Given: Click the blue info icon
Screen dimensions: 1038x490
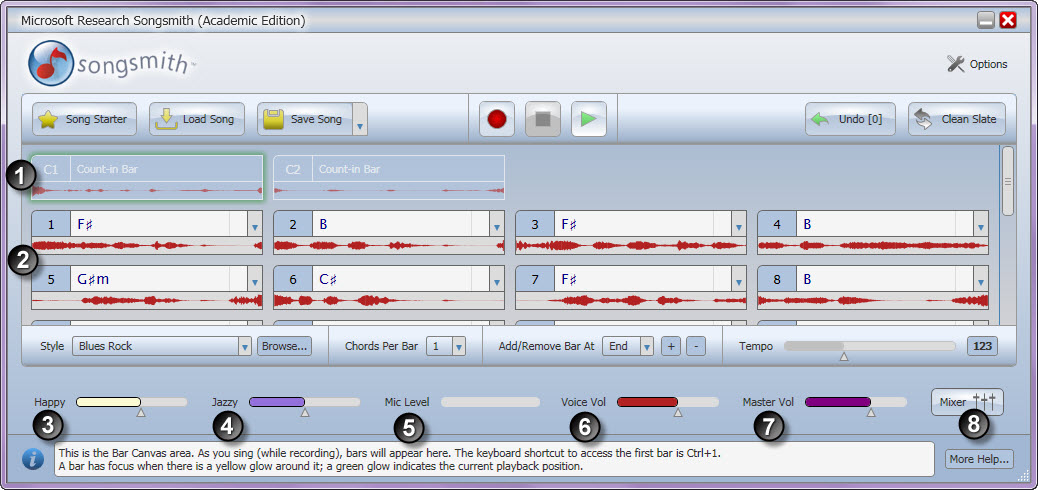Looking at the screenshot, I should [33, 458].
